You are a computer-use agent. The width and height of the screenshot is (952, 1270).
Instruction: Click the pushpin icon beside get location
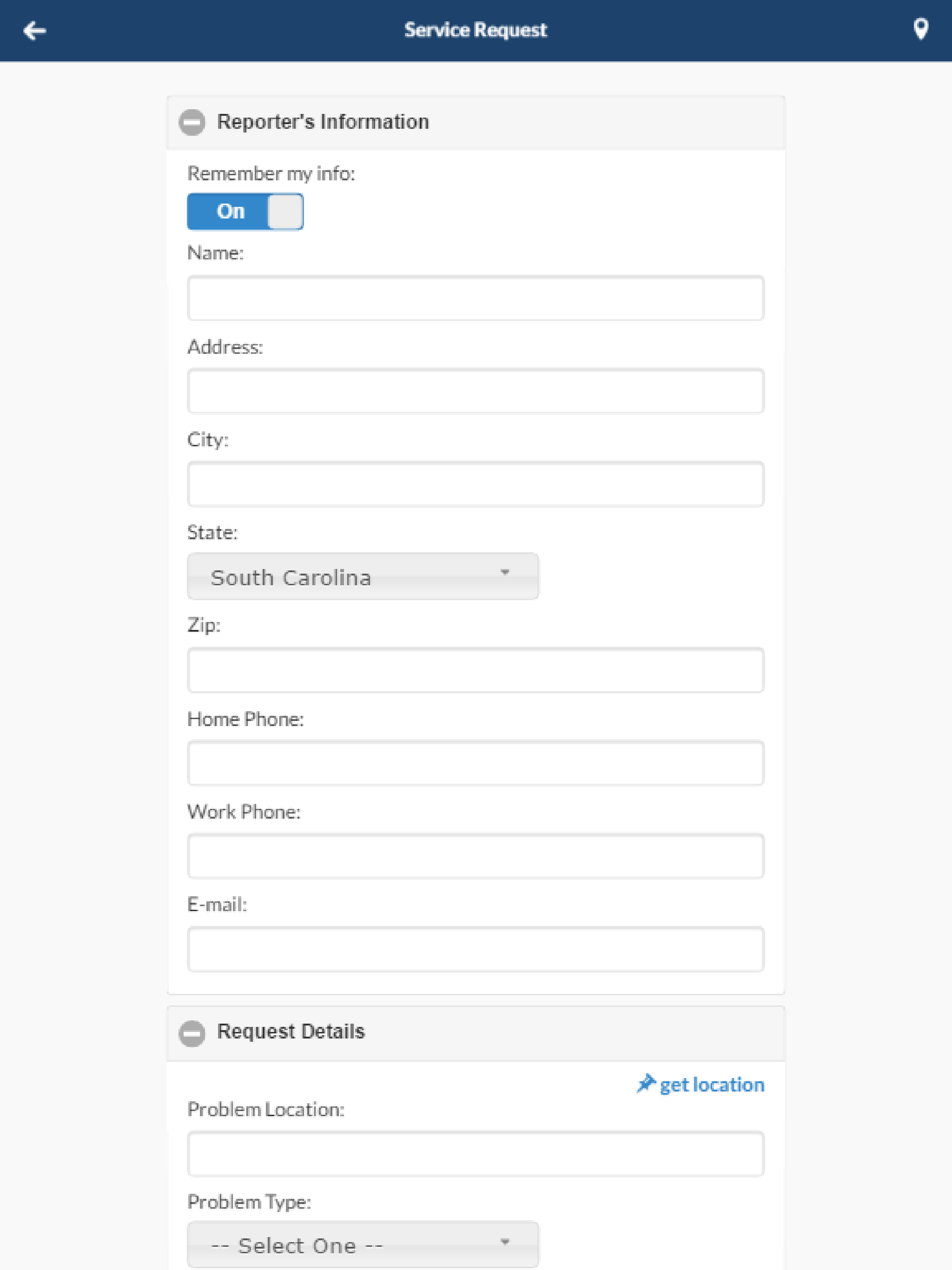point(646,1084)
